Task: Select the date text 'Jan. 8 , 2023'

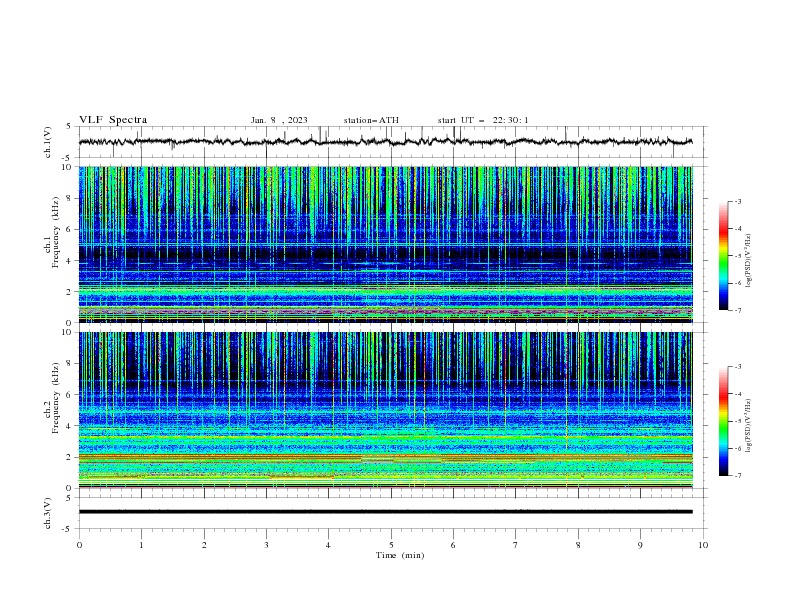Action: click(x=279, y=120)
